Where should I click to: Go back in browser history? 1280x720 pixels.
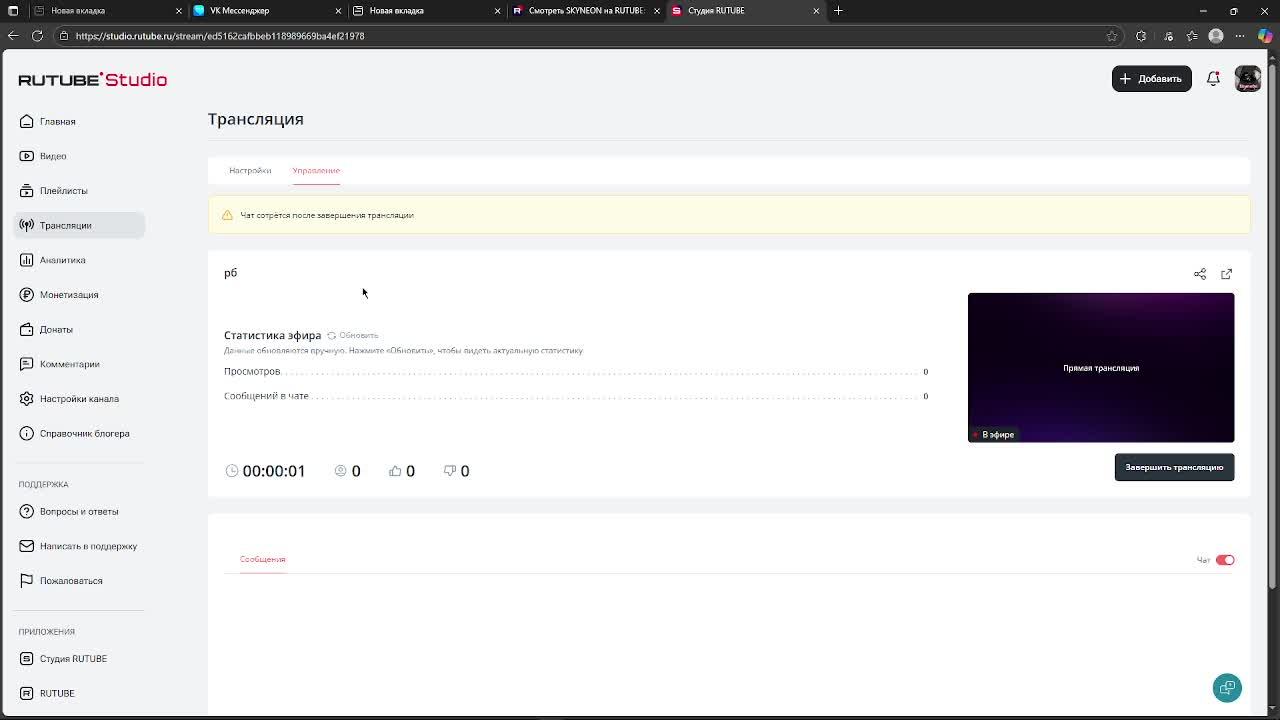pyautogui.click(x=13, y=36)
